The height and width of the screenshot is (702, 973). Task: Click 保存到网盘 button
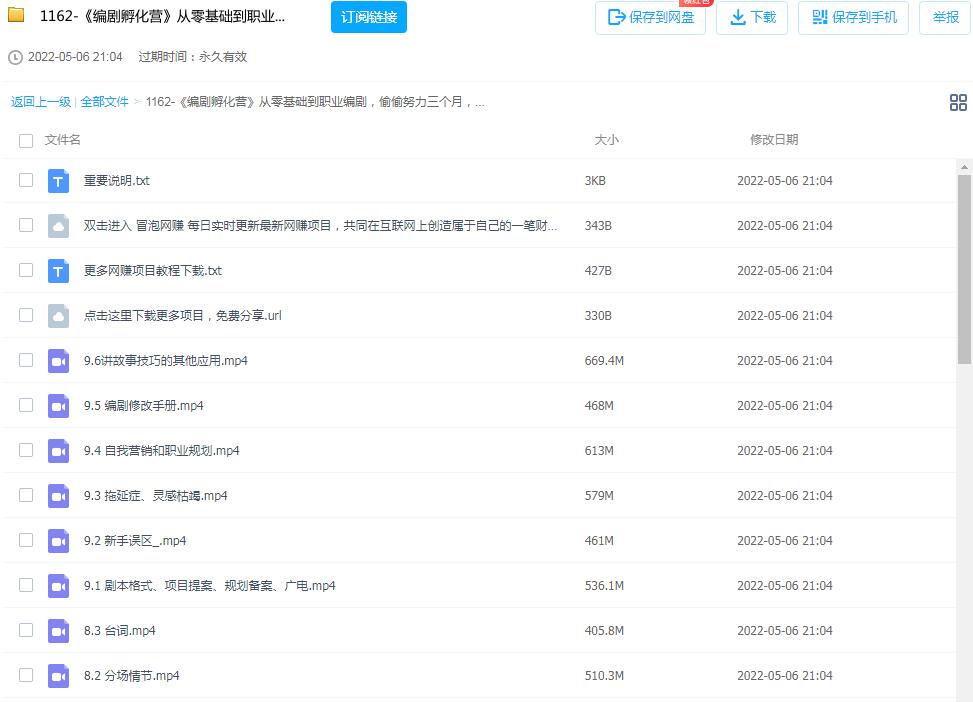[650, 17]
